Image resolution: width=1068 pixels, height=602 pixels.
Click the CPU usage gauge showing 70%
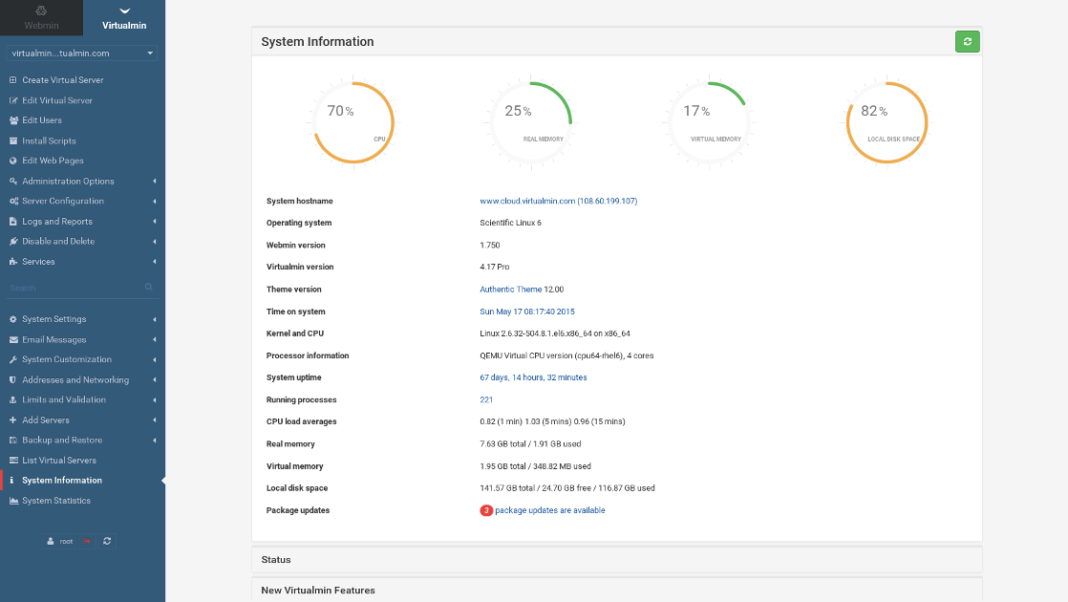coord(351,120)
